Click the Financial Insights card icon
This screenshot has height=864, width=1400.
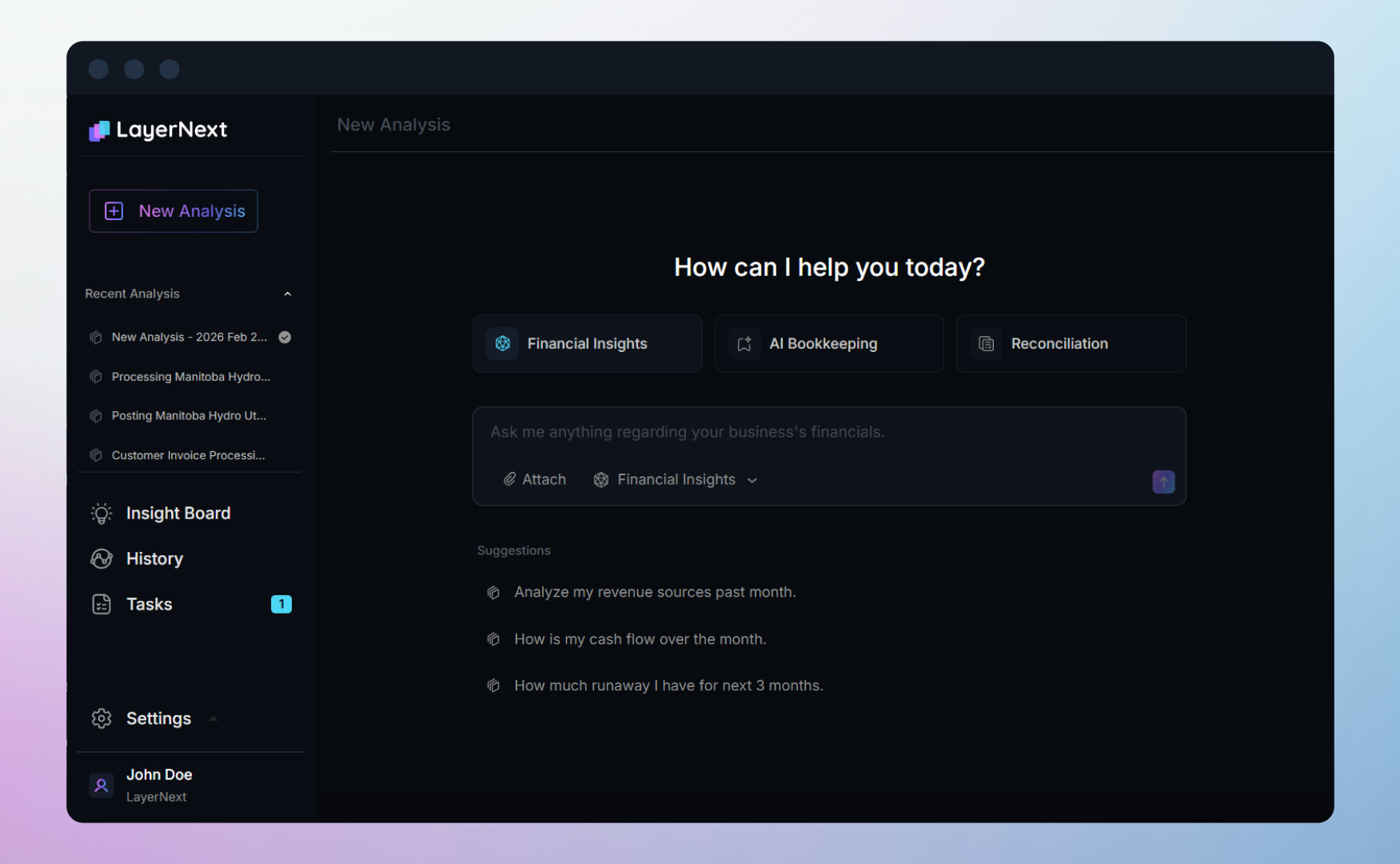(503, 344)
